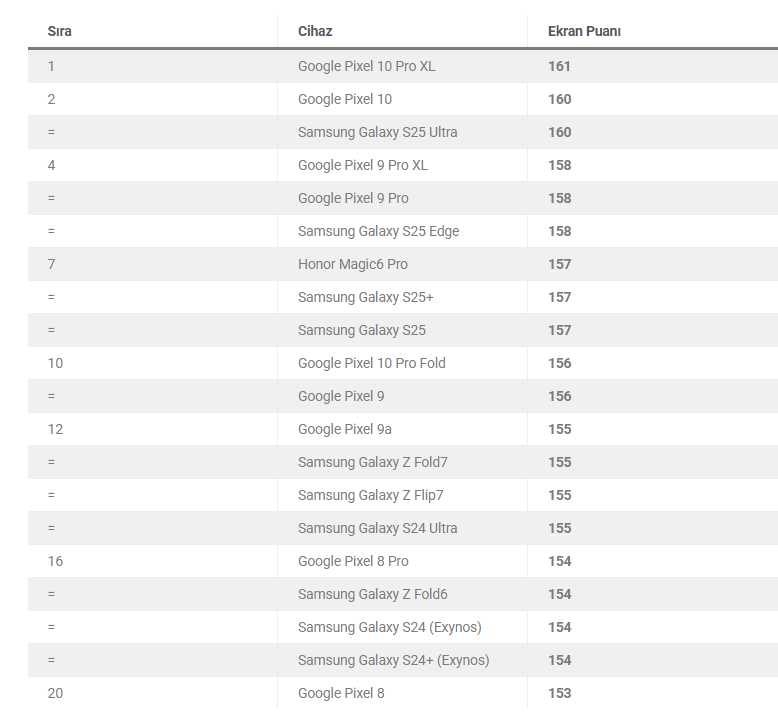Click the Google Pixel 8 Pro link
This screenshot has height=725, width=778.
pyautogui.click(x=353, y=561)
